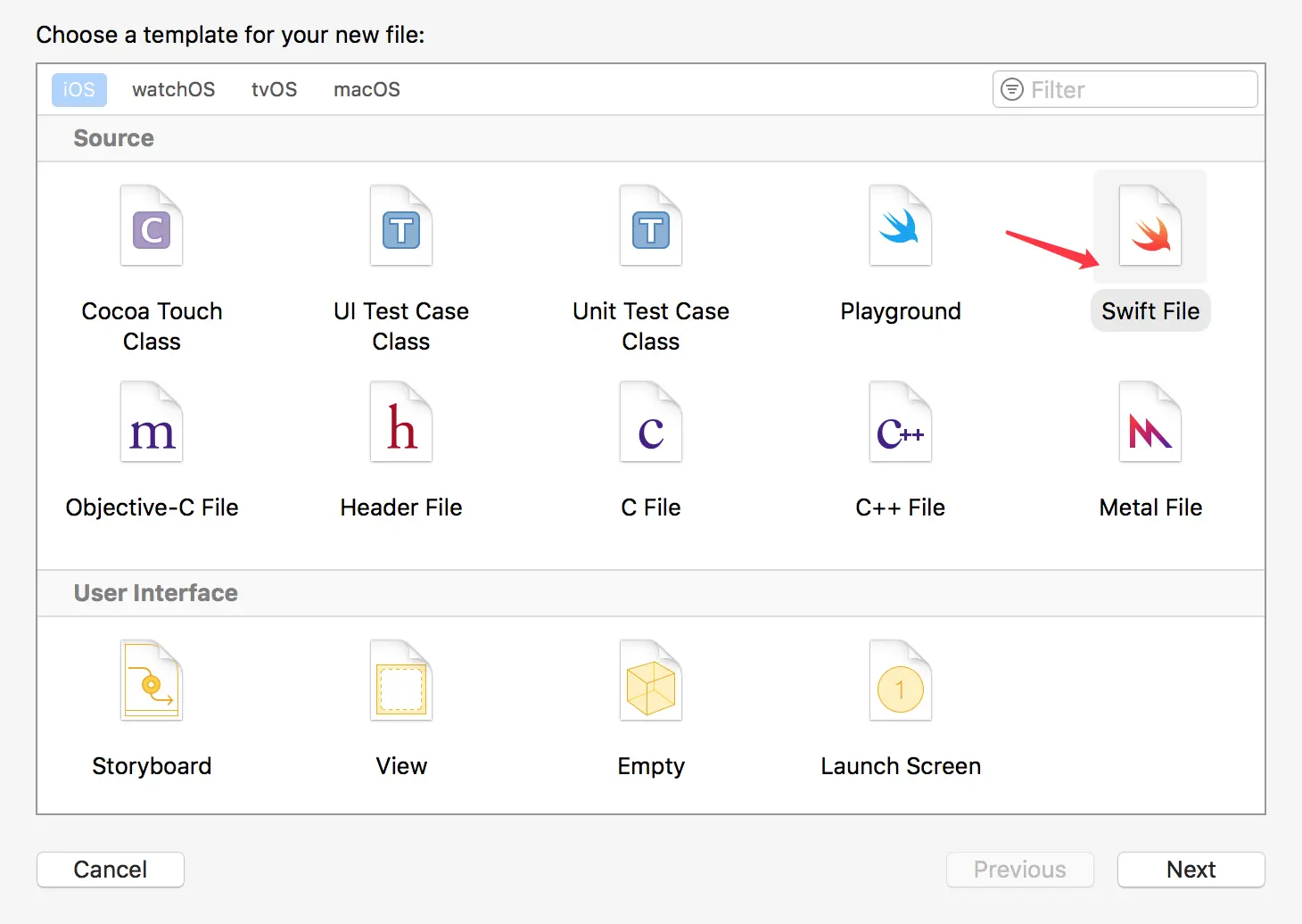Click the Empty label text
Viewport: 1302px width, 924px height.
point(651,766)
